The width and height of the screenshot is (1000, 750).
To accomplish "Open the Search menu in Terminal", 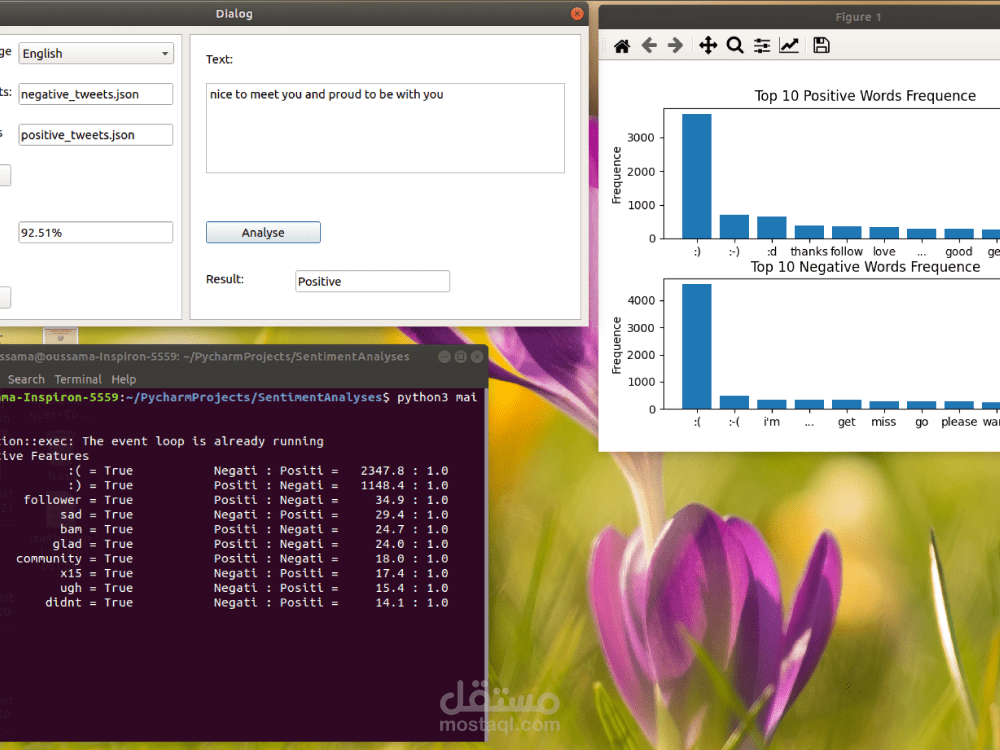I will coord(26,379).
